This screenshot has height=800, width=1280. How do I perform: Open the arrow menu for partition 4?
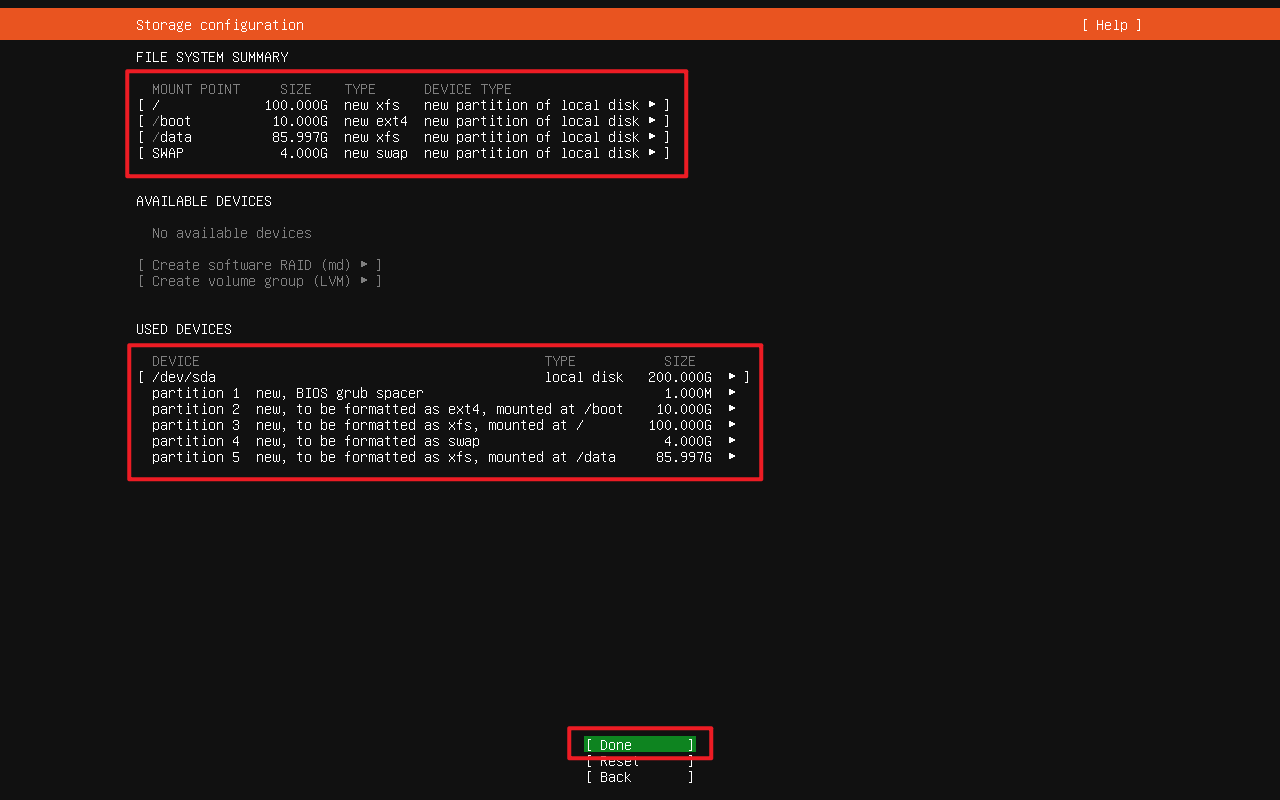pos(732,441)
